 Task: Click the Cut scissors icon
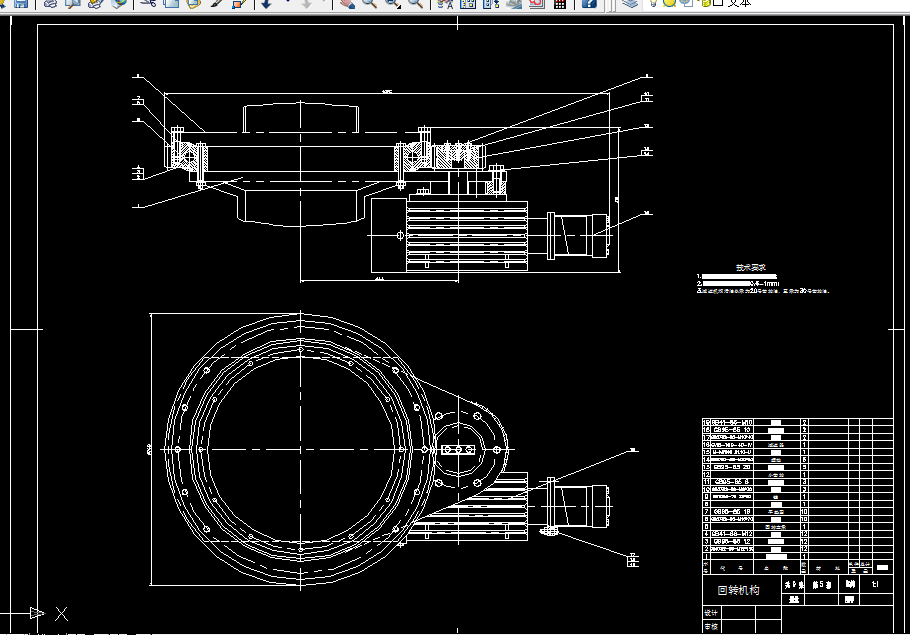coord(149,3)
